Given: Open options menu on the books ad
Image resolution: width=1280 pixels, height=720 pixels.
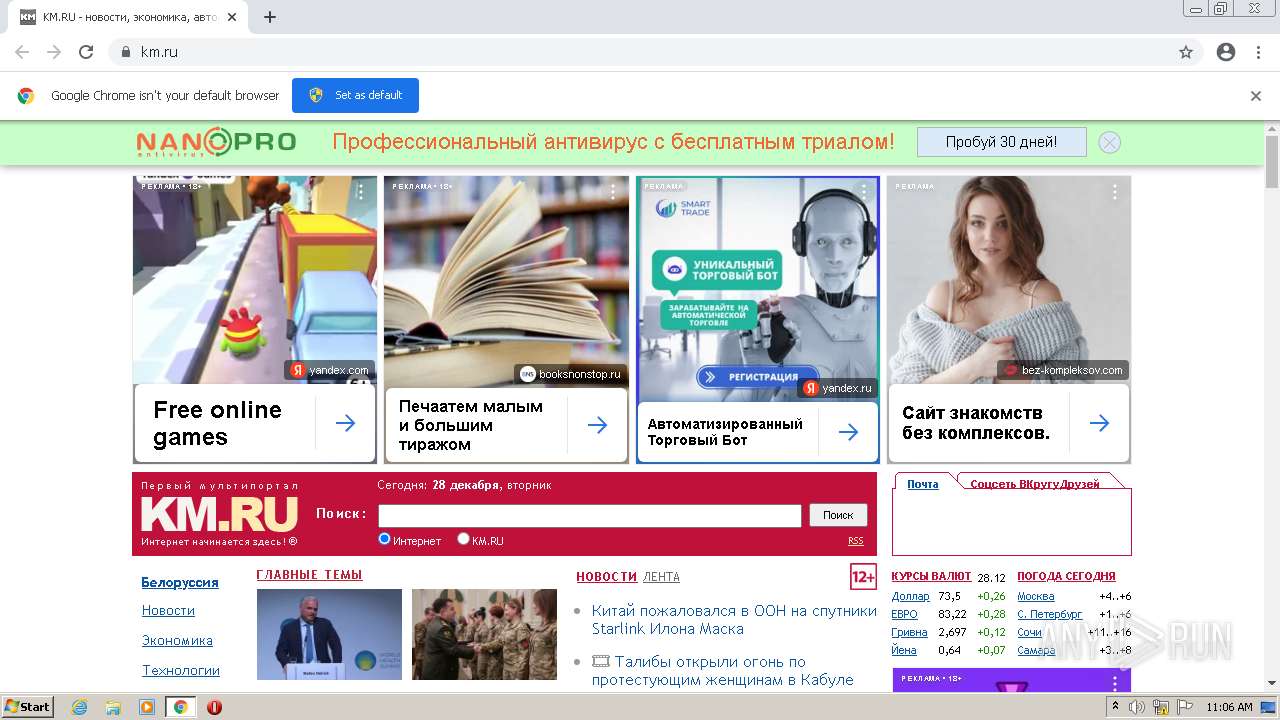Looking at the screenshot, I should click(612, 191).
